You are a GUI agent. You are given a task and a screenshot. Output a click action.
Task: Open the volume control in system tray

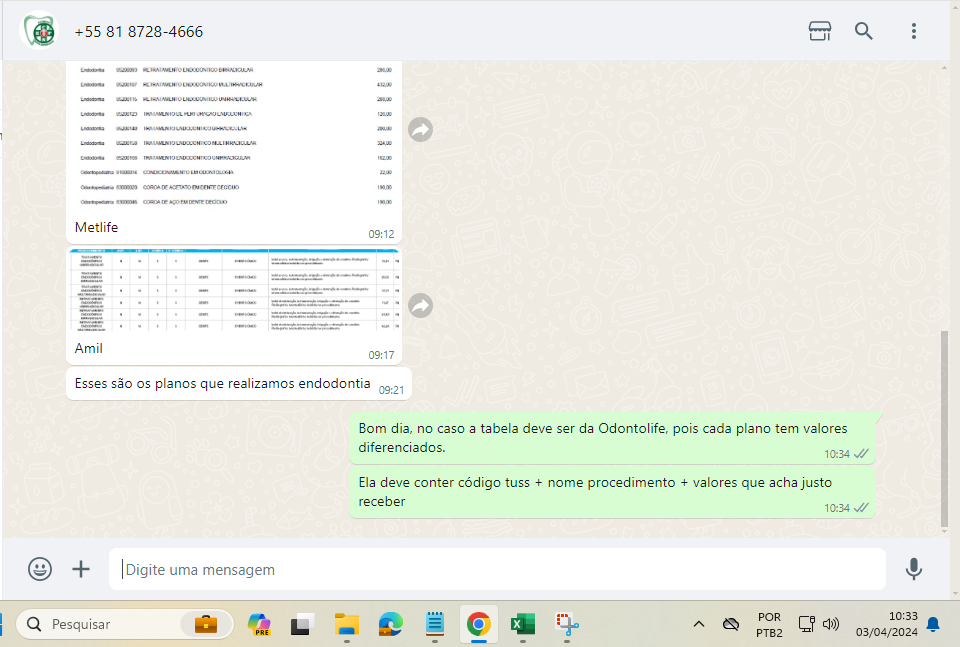831,624
